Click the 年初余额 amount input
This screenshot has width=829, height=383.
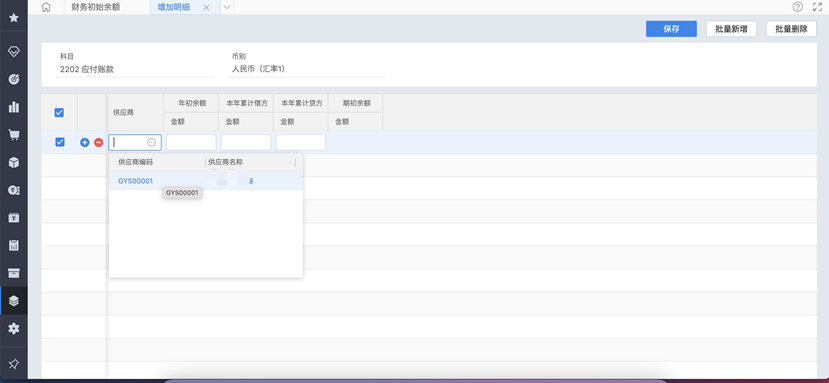(191, 142)
